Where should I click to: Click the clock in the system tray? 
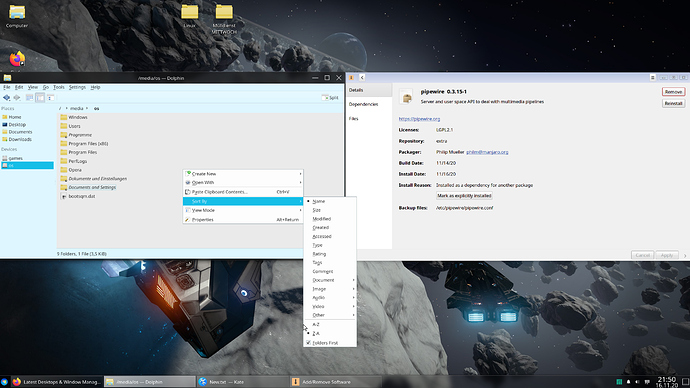666,381
